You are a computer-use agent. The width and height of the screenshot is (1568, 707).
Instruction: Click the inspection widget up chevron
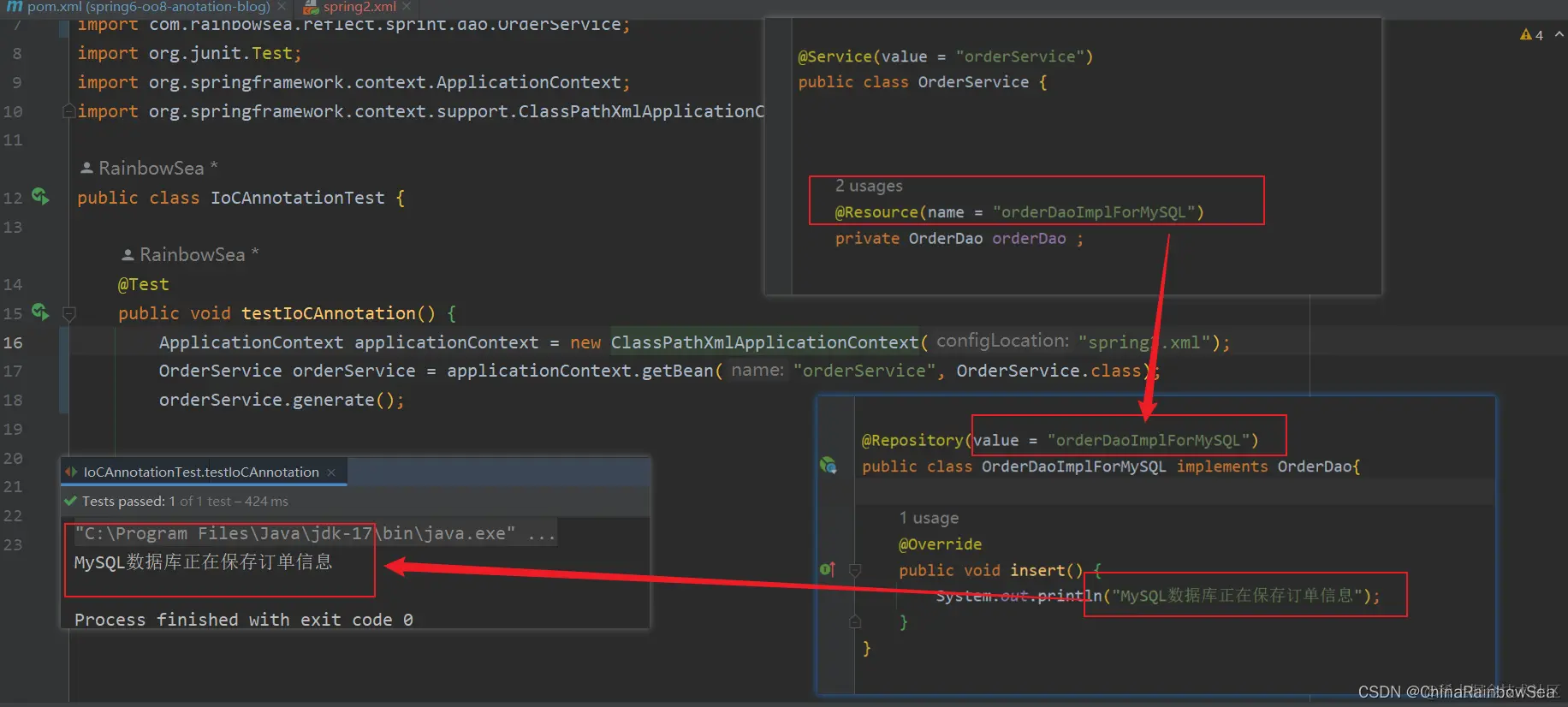[x=1559, y=34]
